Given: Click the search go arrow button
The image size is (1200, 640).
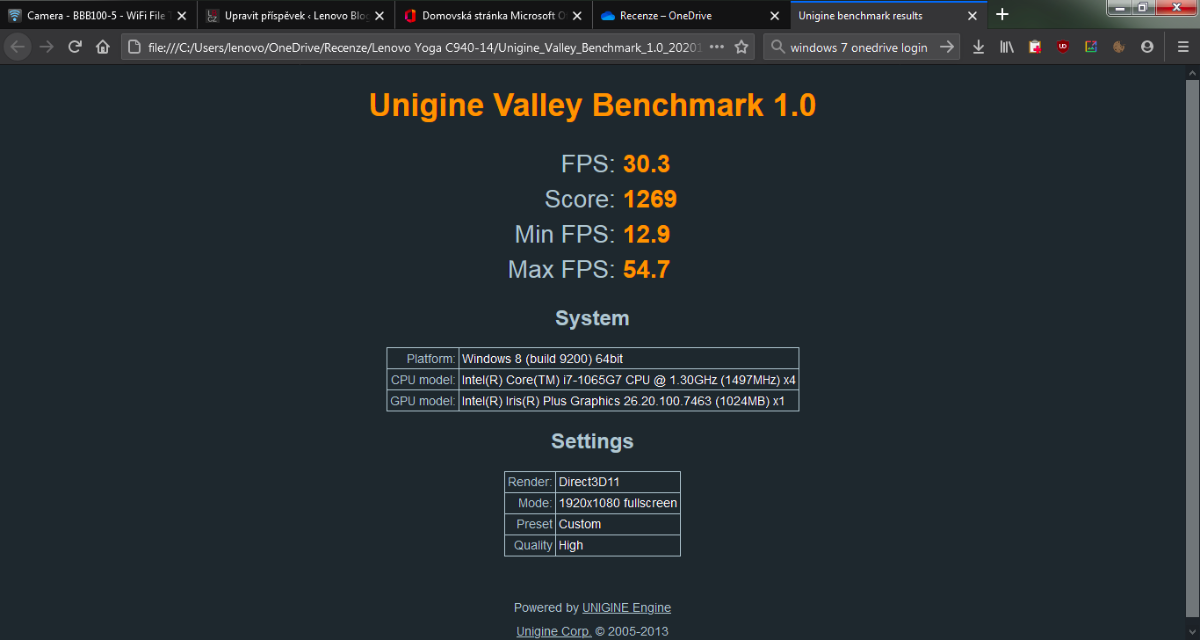Looking at the screenshot, I should click(x=946, y=47).
